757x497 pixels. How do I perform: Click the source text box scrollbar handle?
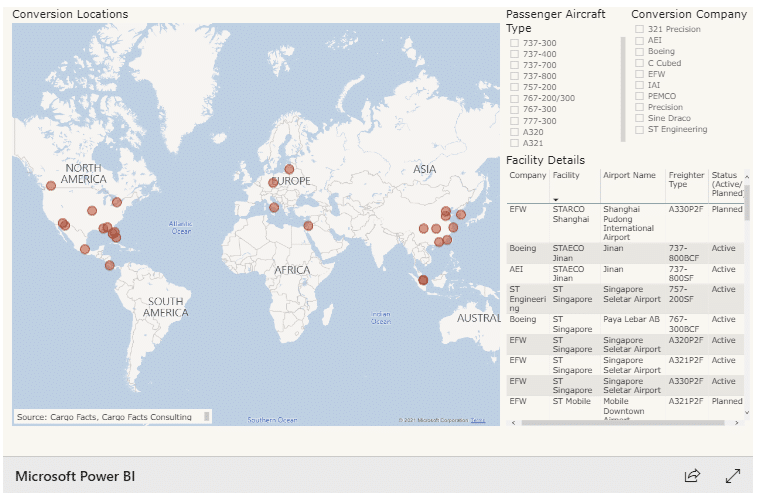tap(207, 416)
